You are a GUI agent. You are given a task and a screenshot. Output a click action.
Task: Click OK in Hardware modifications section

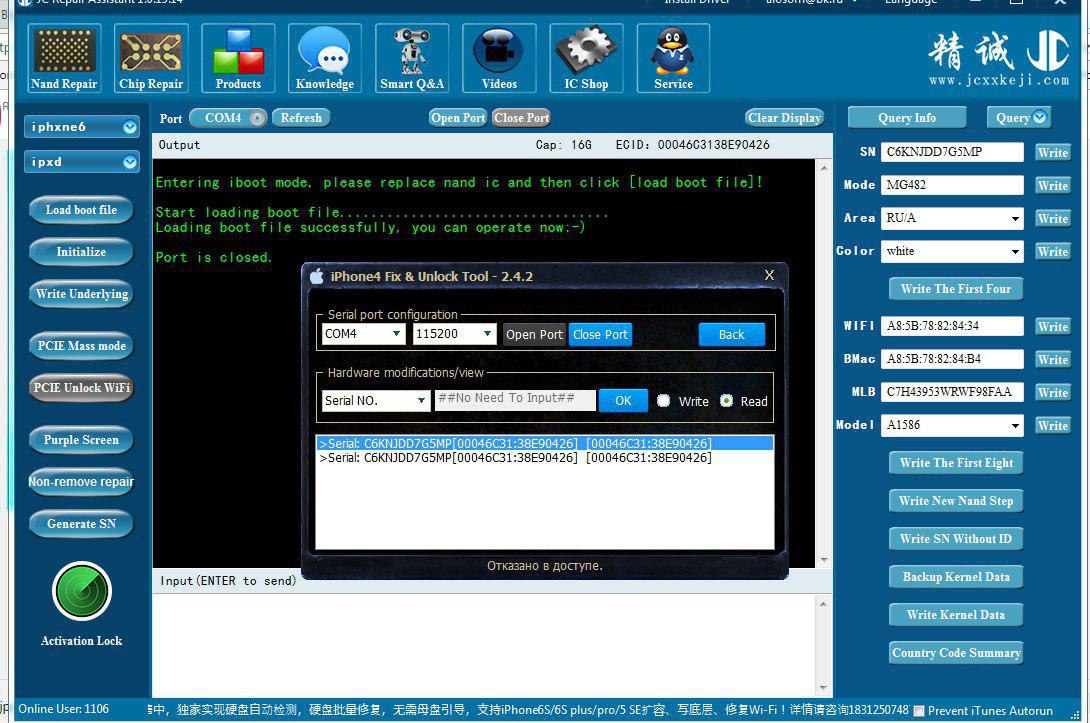tap(623, 400)
